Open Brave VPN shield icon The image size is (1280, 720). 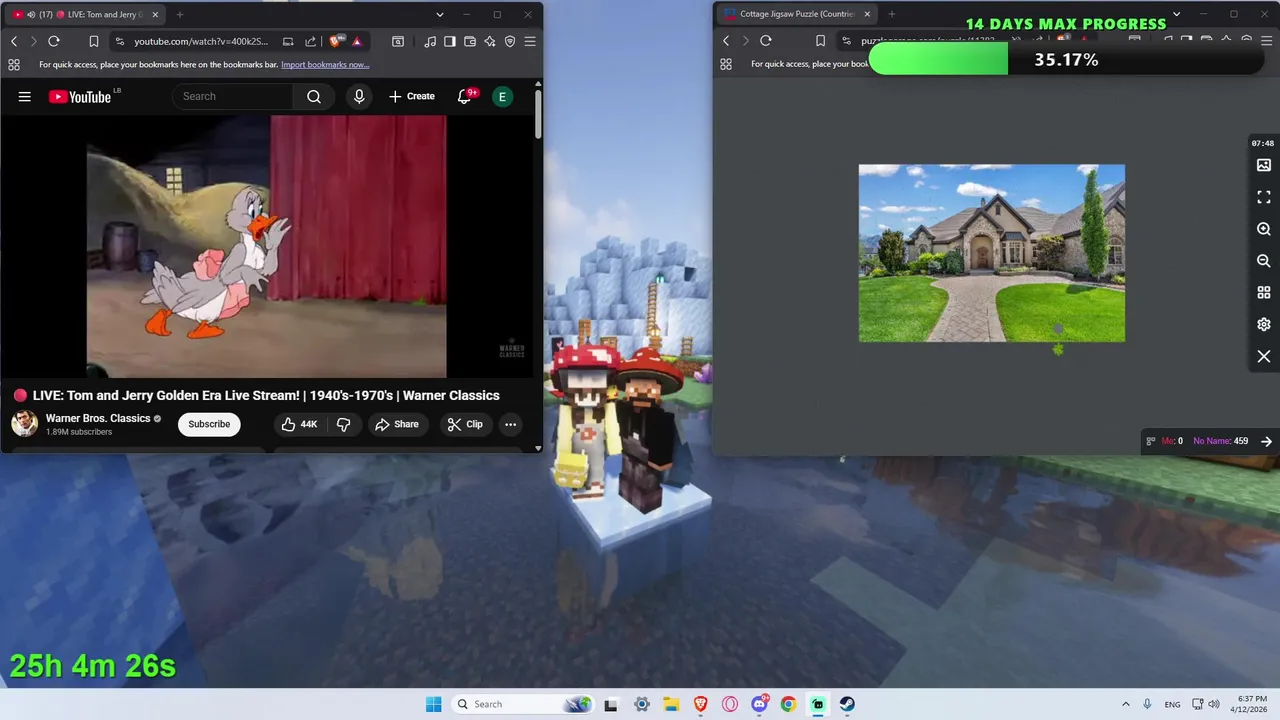pyautogui.click(x=510, y=41)
